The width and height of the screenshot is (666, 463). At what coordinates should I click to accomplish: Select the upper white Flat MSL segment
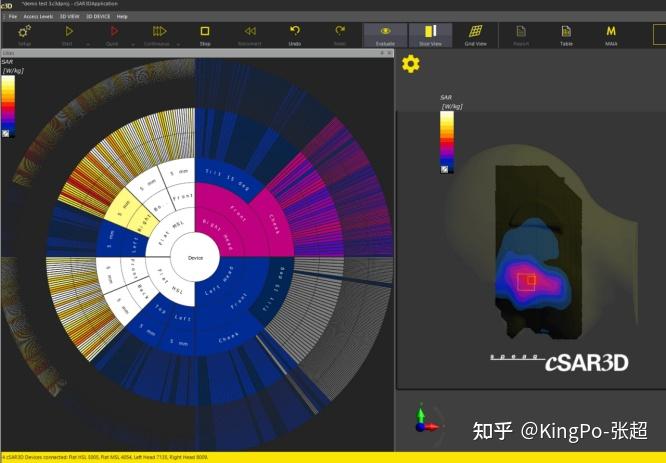[x=170, y=234]
